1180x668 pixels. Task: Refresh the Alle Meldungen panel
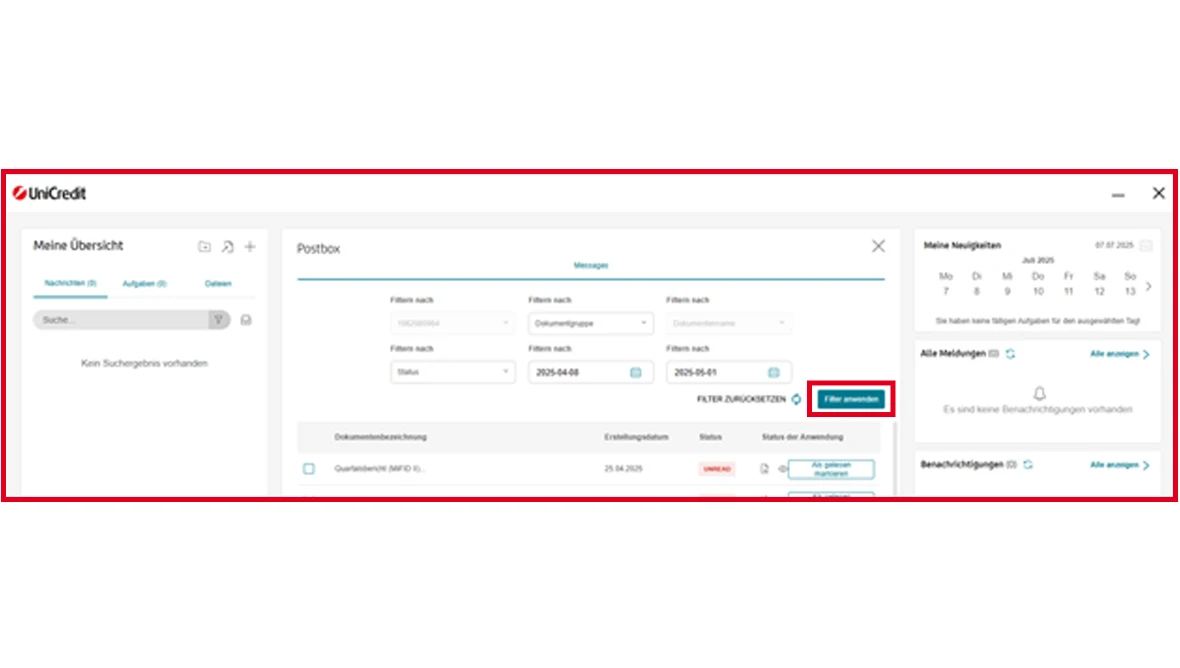(x=1010, y=354)
